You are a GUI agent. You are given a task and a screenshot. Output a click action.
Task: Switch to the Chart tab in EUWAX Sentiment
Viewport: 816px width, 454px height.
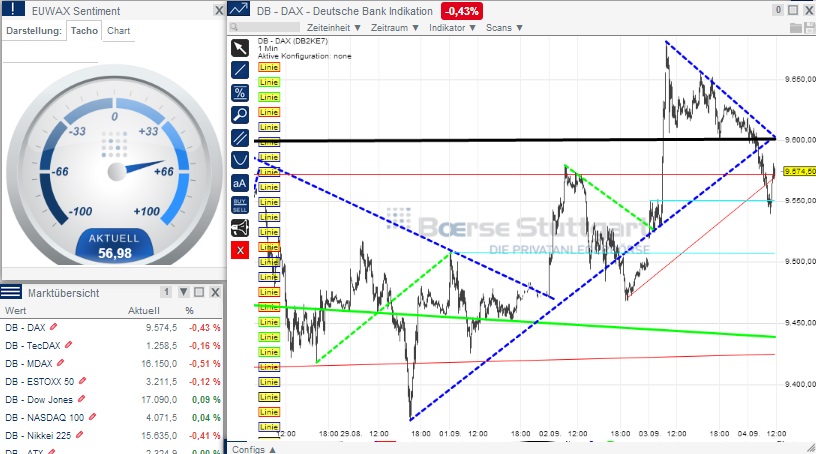(x=119, y=31)
